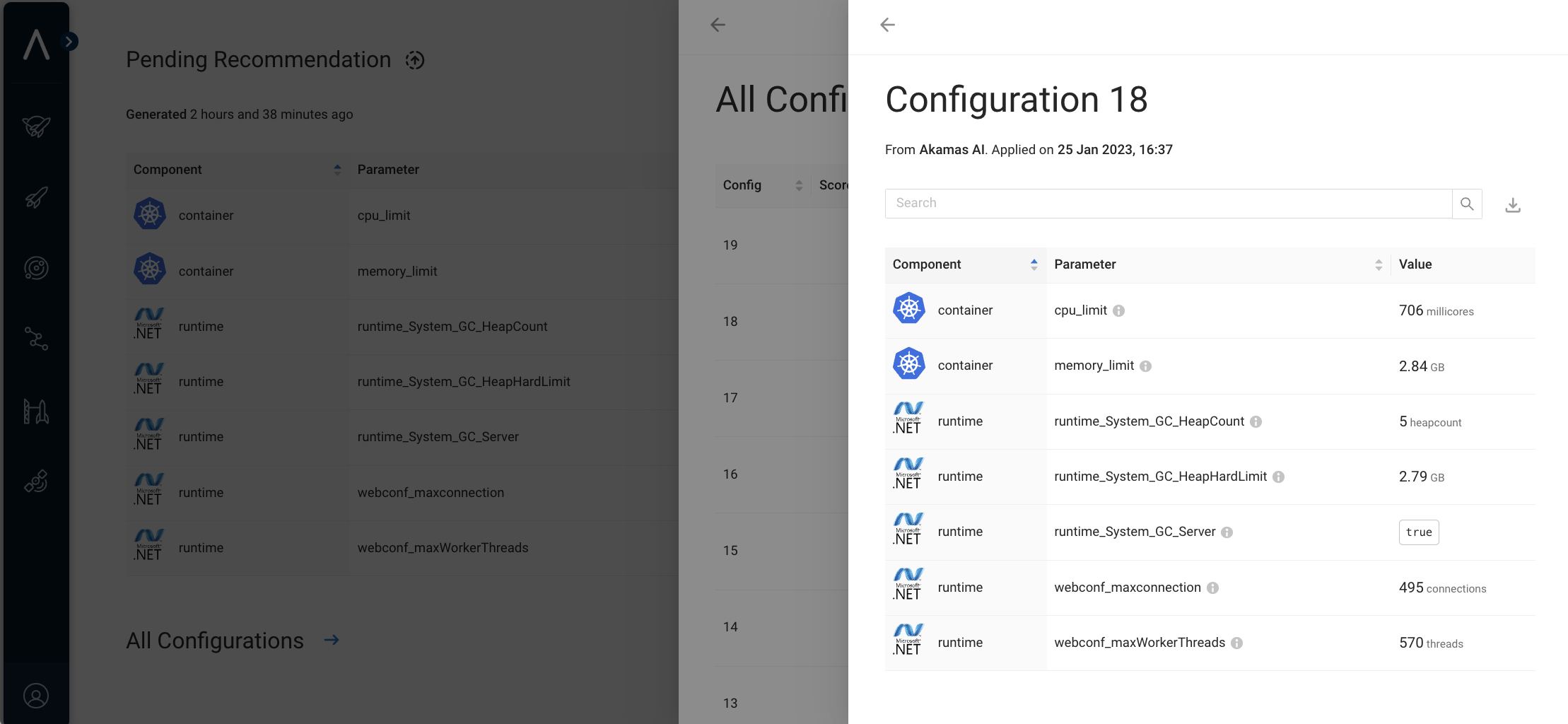Click info icon next to runtime_System_GC_HeapHardLimit
Screen dimensions: 1568x724
(x=1278, y=477)
